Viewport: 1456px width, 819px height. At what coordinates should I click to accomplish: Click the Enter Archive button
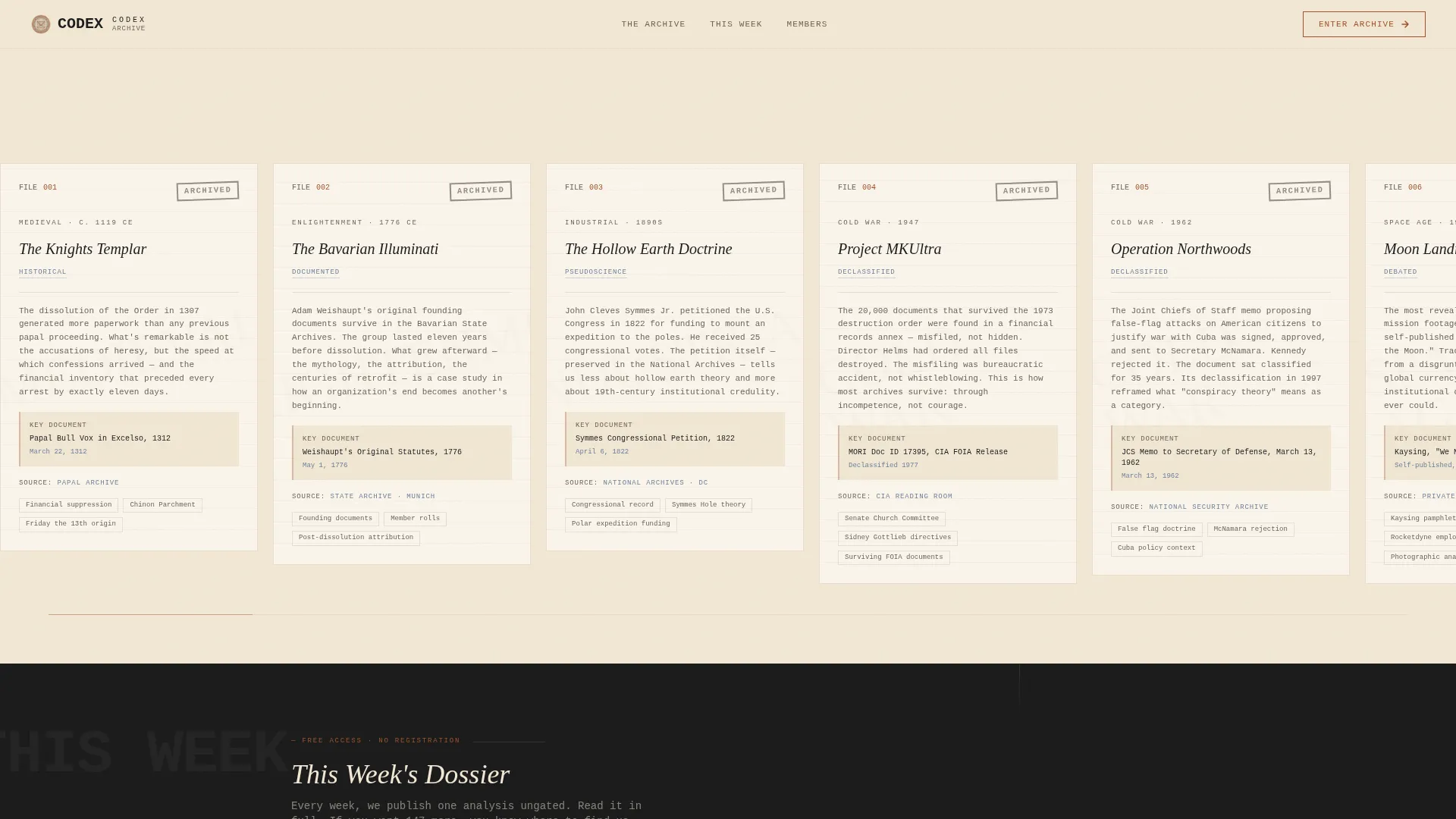pos(1363,24)
